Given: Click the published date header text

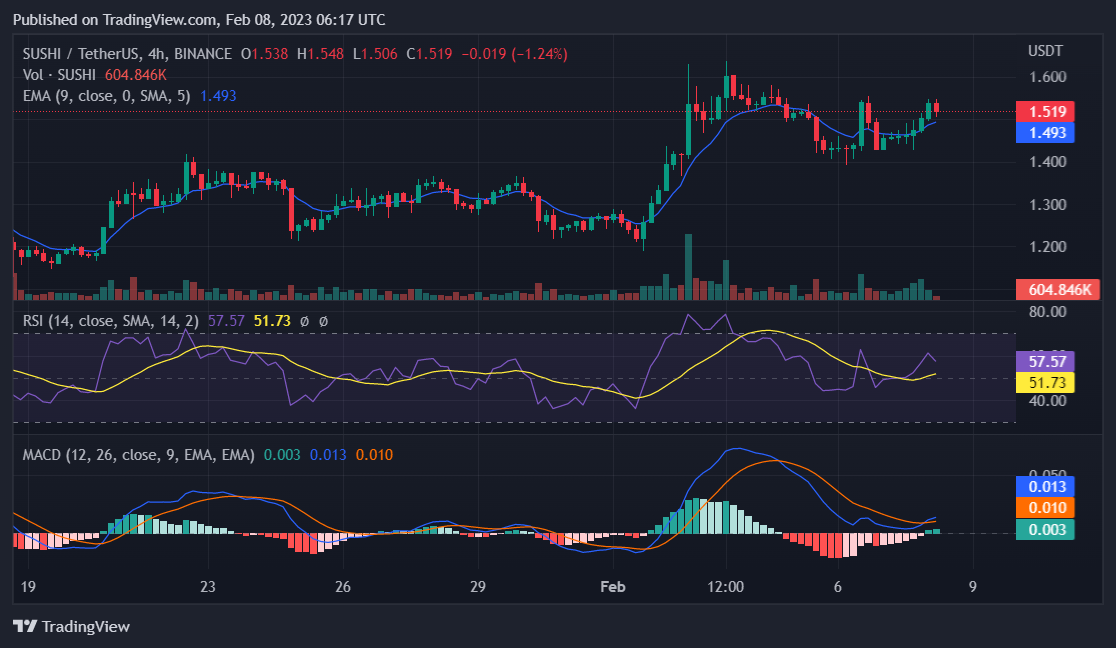Looking at the screenshot, I should (x=199, y=20).
